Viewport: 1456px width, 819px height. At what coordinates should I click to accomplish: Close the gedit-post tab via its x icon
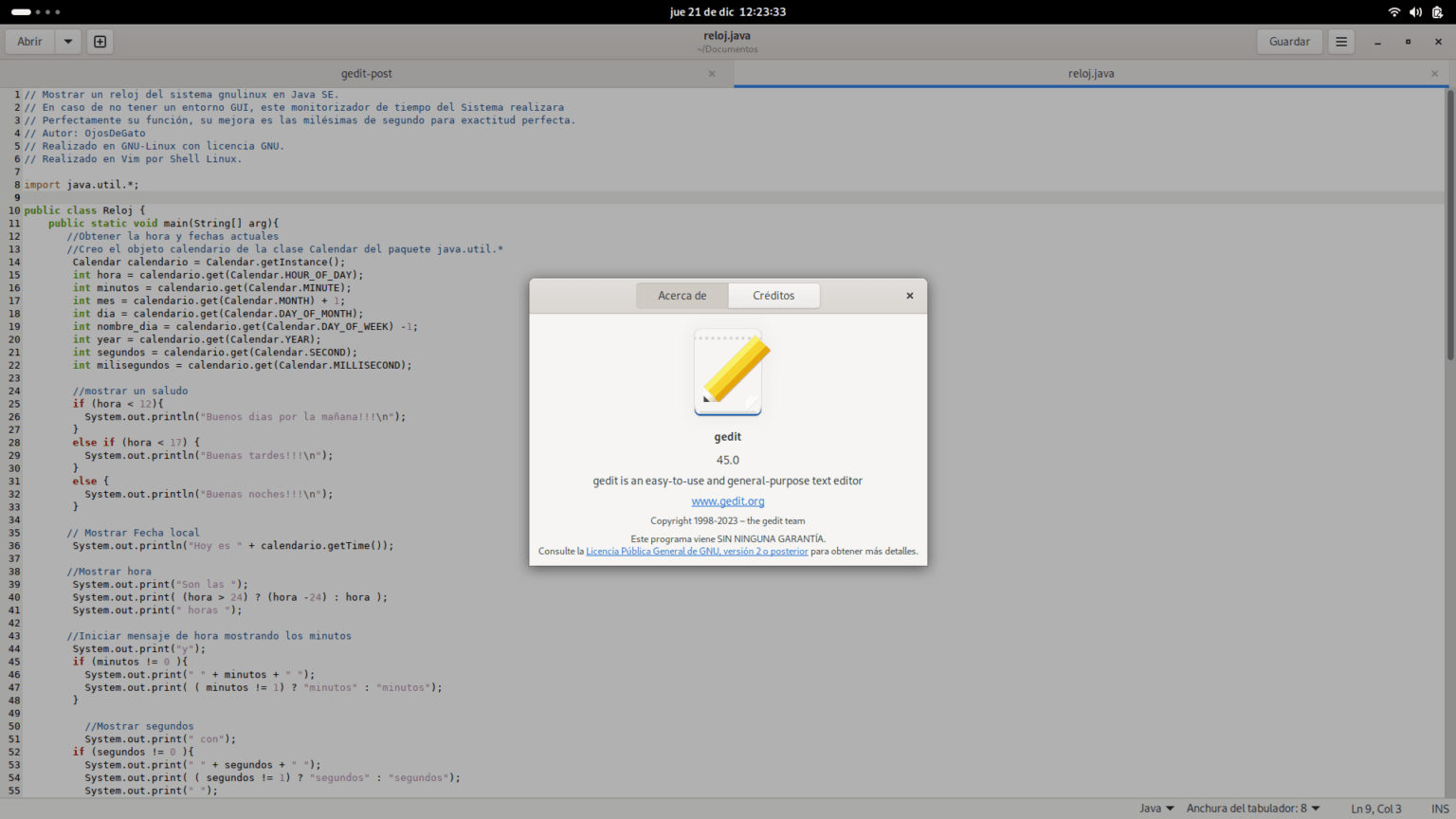click(712, 73)
